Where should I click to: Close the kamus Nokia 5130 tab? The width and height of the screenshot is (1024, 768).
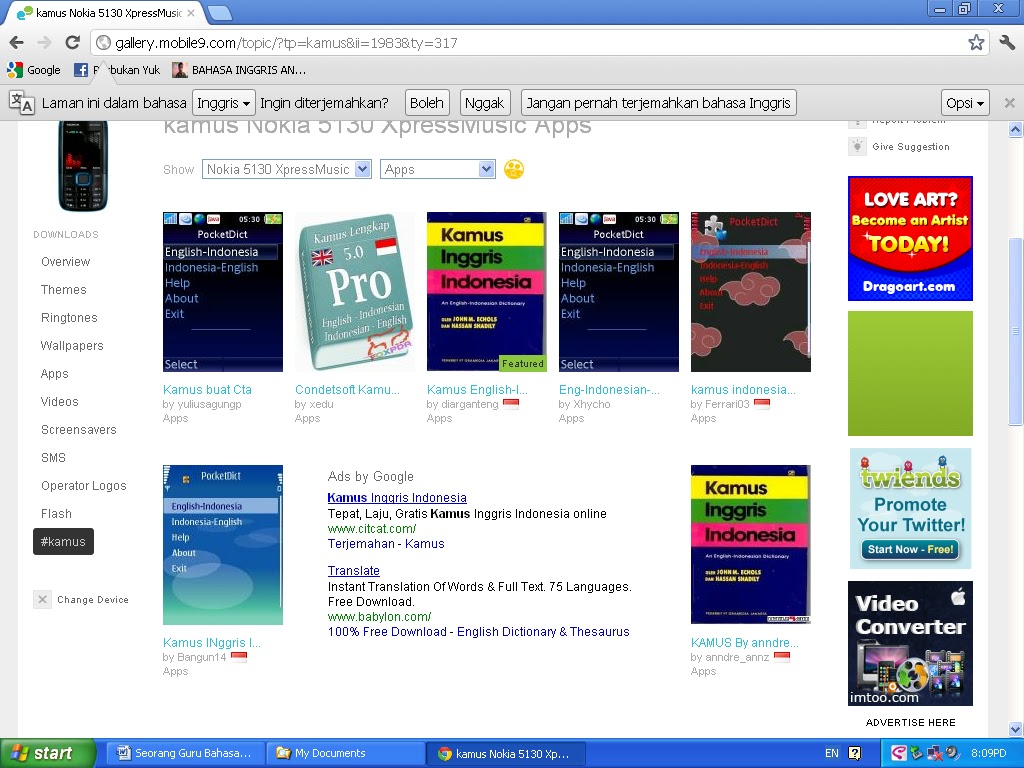(191, 13)
